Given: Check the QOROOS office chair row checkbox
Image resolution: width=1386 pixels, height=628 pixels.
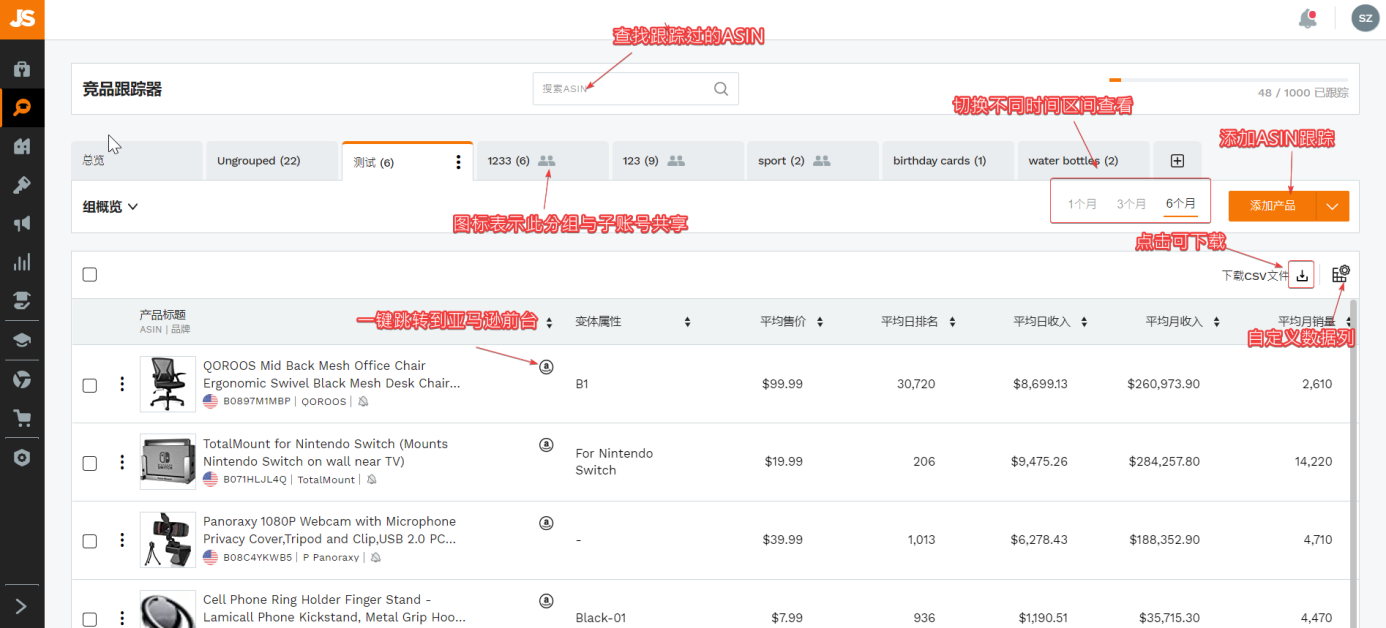Looking at the screenshot, I should (x=90, y=384).
